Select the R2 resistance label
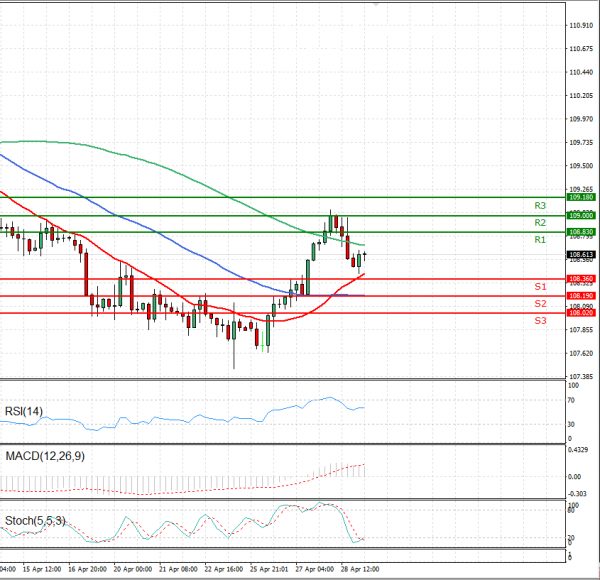This screenshot has width=600, height=580. point(539,222)
